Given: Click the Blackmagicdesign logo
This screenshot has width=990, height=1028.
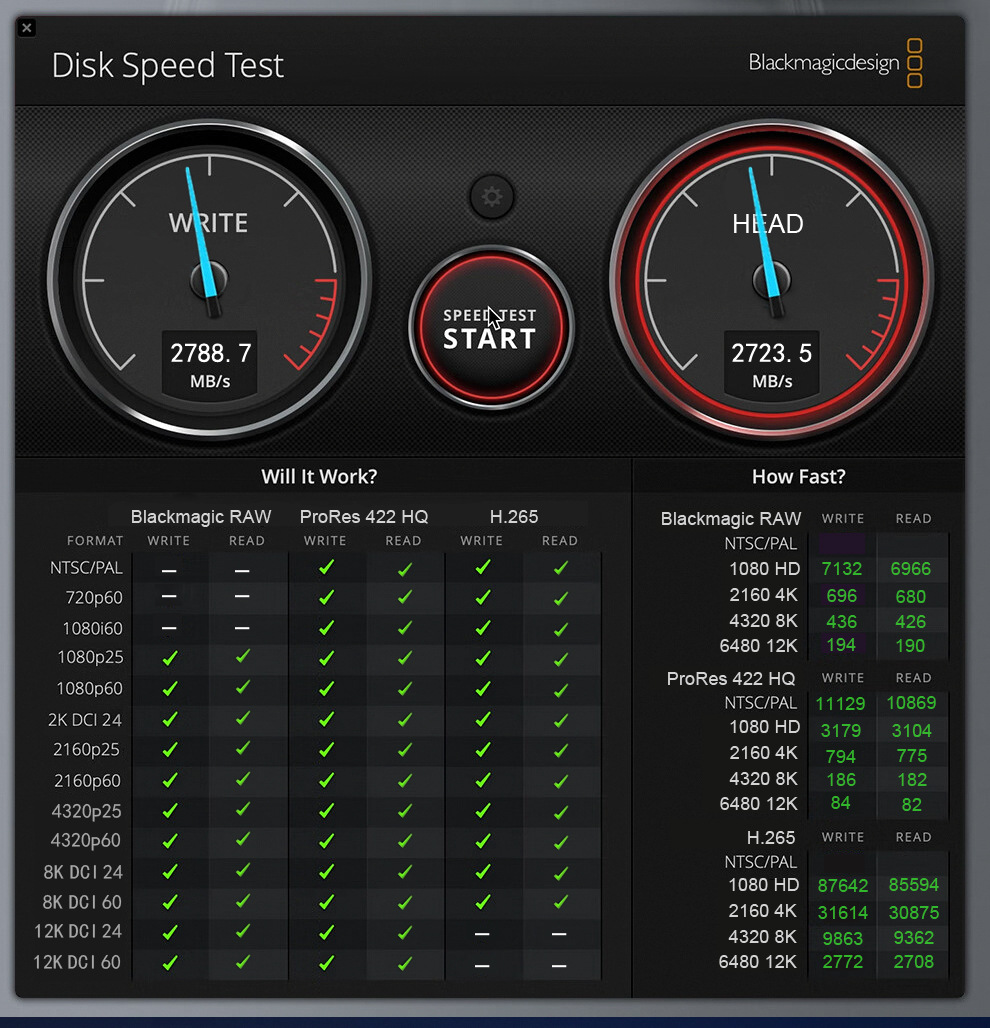Looking at the screenshot, I should click(835, 63).
